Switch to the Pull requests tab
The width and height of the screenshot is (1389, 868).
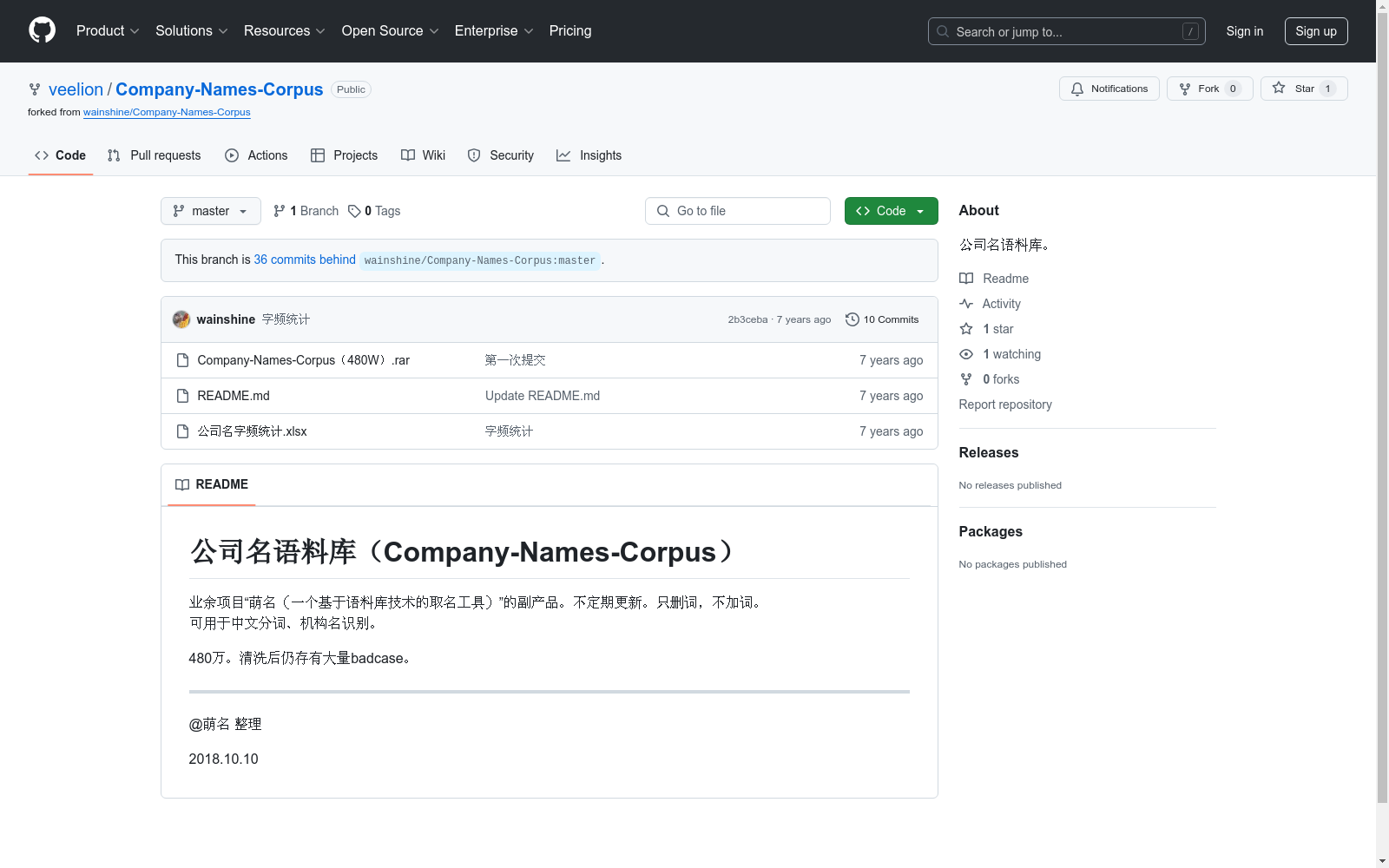(155, 155)
